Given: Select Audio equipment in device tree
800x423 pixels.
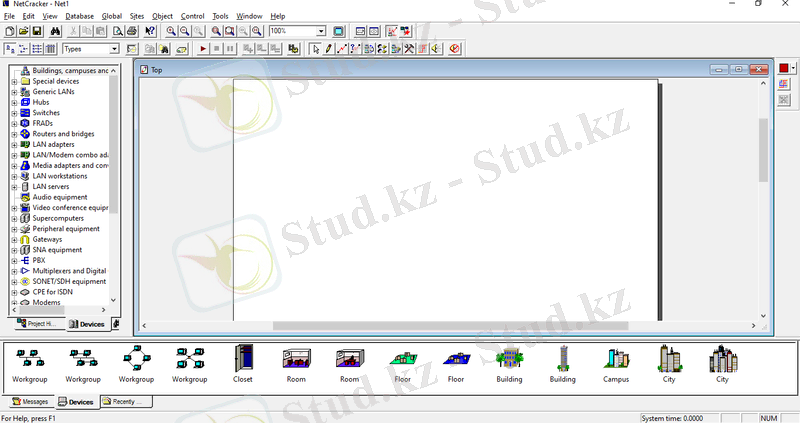Looking at the screenshot, I should (60, 197).
